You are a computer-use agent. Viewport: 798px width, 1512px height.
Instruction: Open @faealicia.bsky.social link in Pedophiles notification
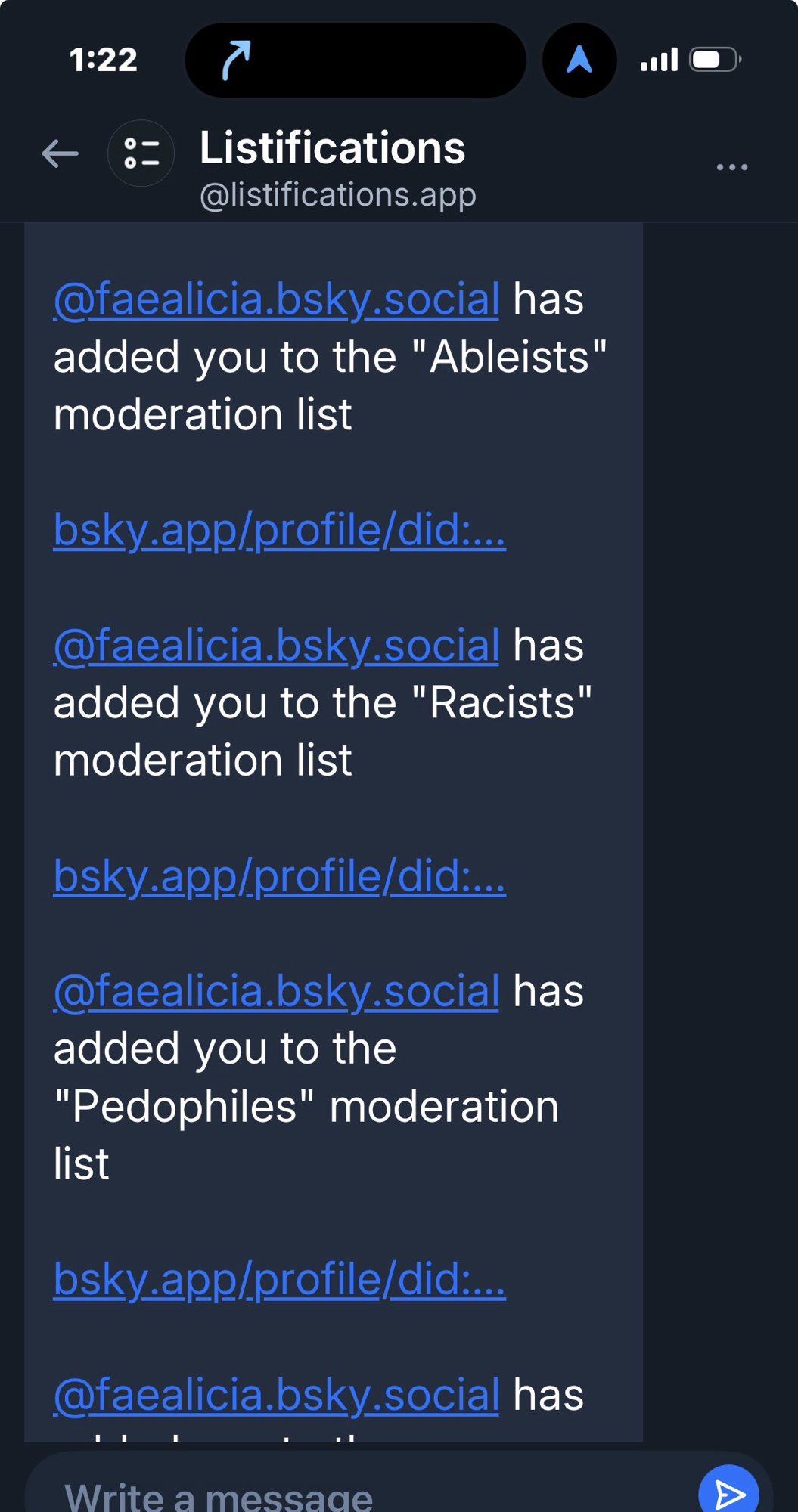(x=276, y=991)
